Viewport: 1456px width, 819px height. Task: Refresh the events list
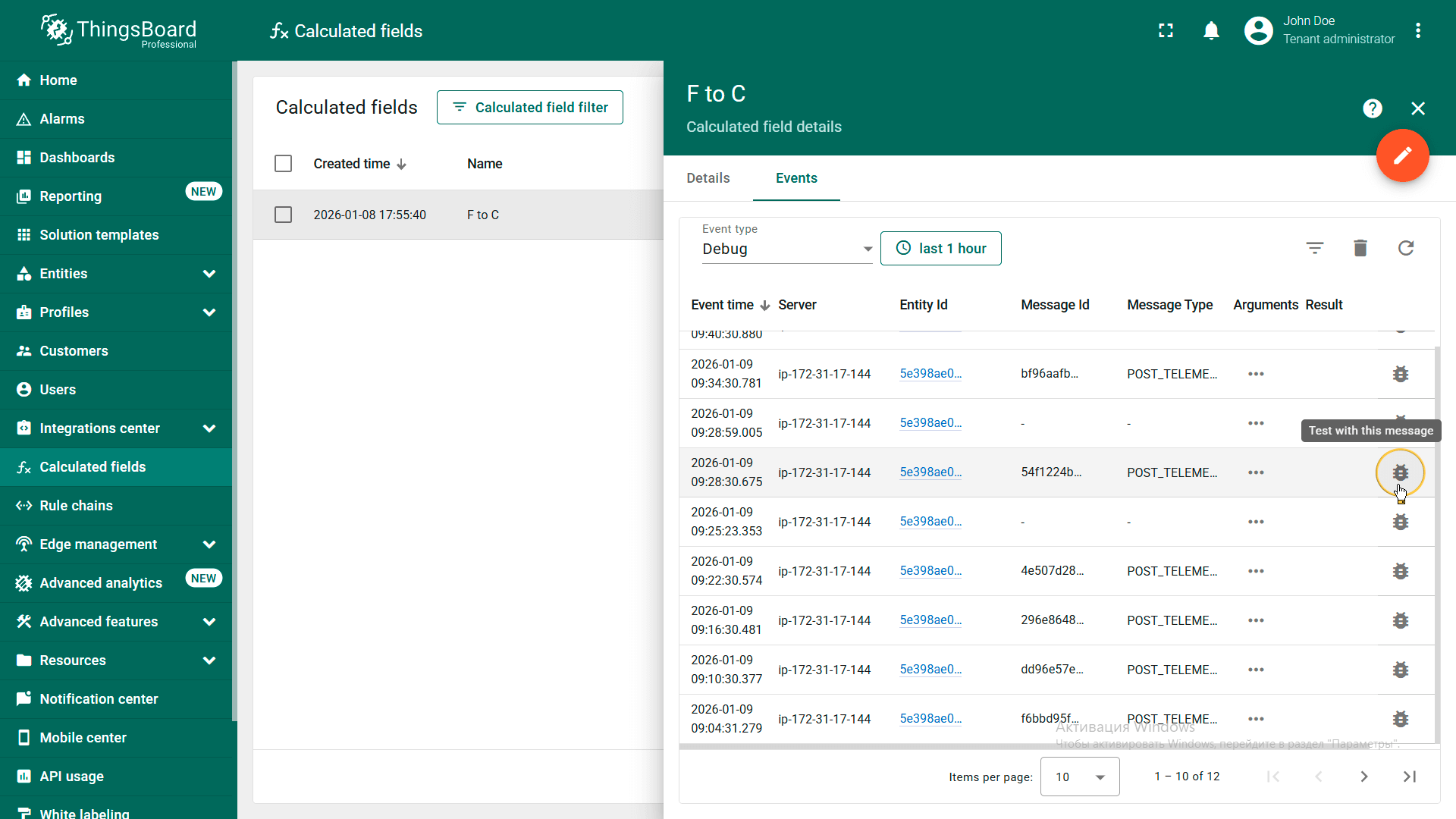click(x=1405, y=248)
